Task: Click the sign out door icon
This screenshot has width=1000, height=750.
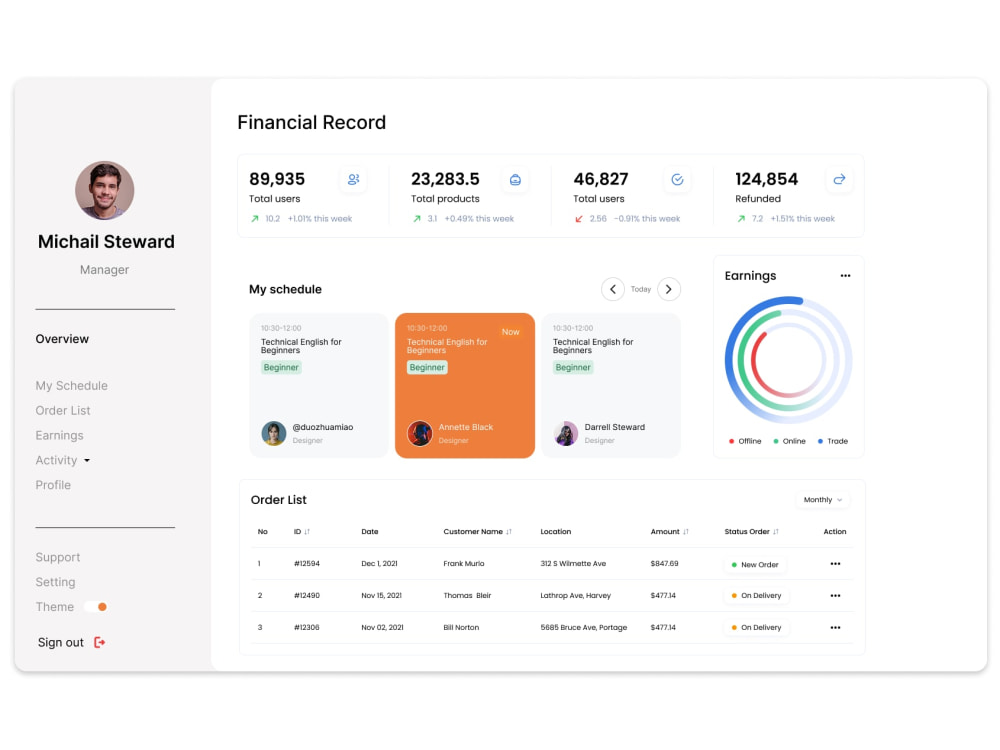Action: tap(99, 642)
